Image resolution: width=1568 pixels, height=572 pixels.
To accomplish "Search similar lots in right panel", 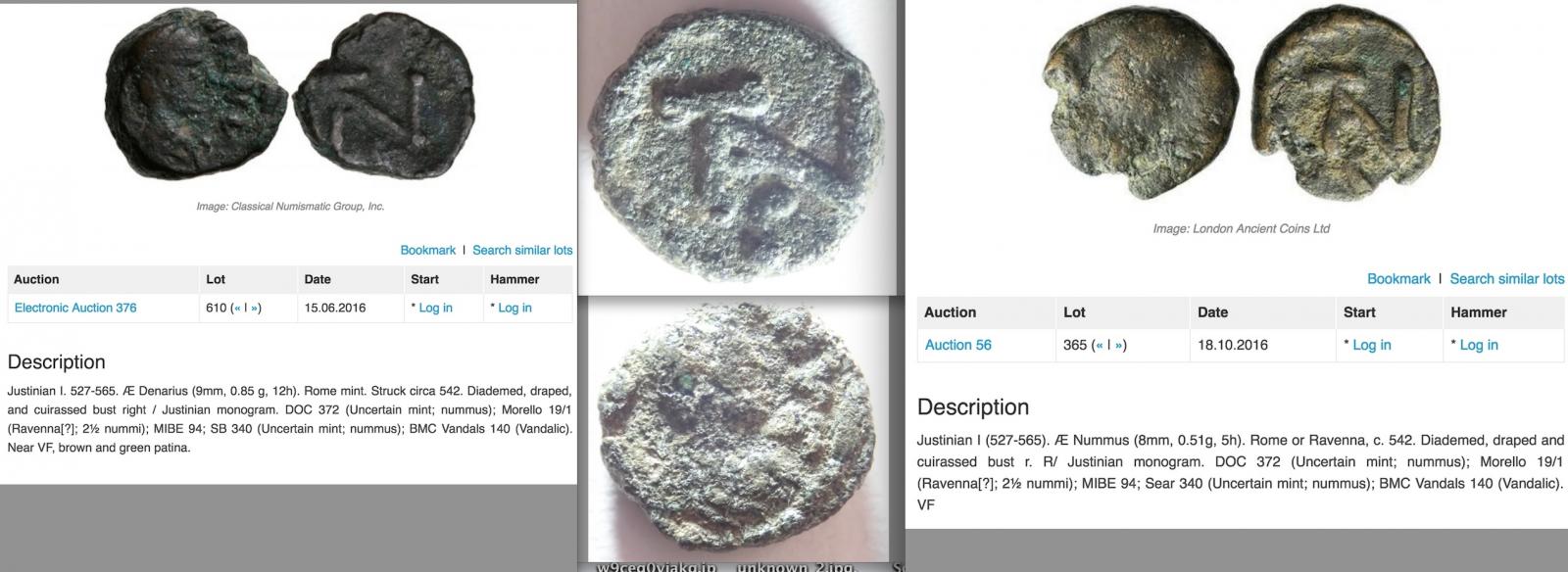I will click(x=1507, y=279).
